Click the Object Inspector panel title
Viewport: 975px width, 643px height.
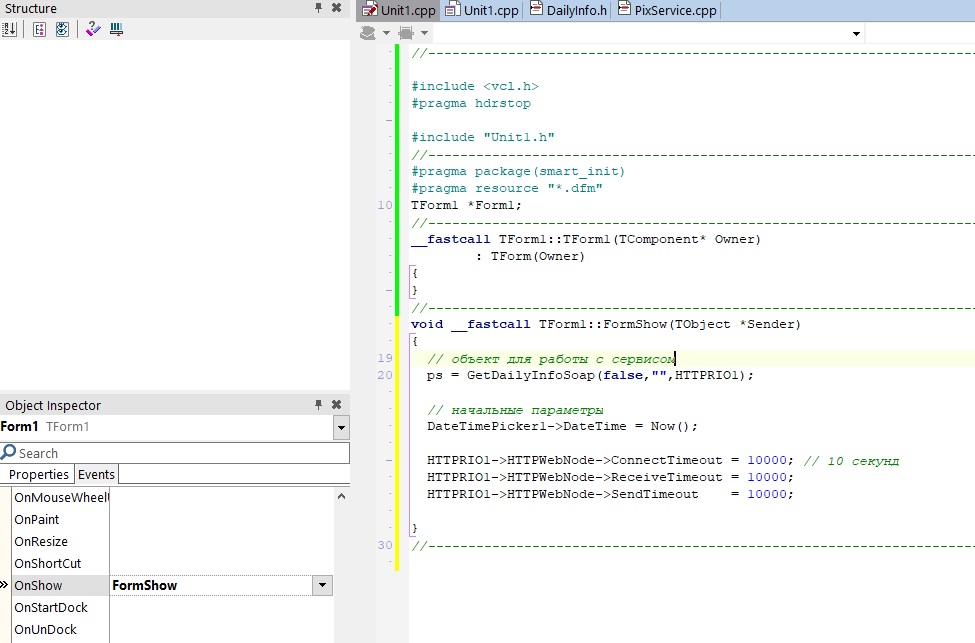53,405
